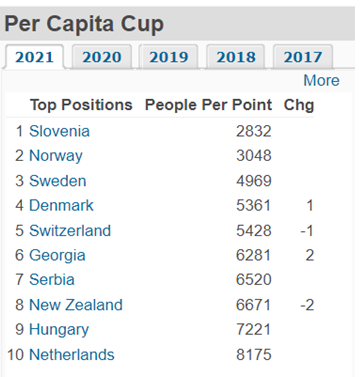The image size is (360, 377).
Task: View the 2017 tab
Action: 303,57
